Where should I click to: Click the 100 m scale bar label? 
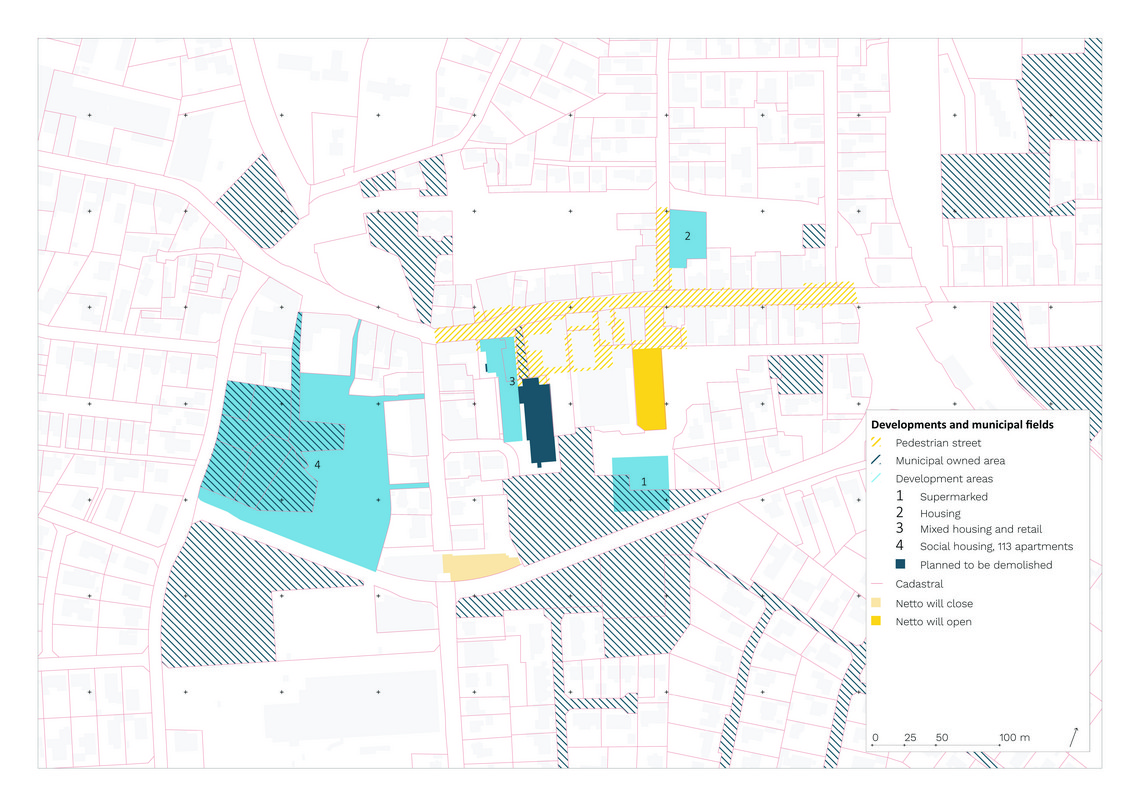coord(1014,737)
